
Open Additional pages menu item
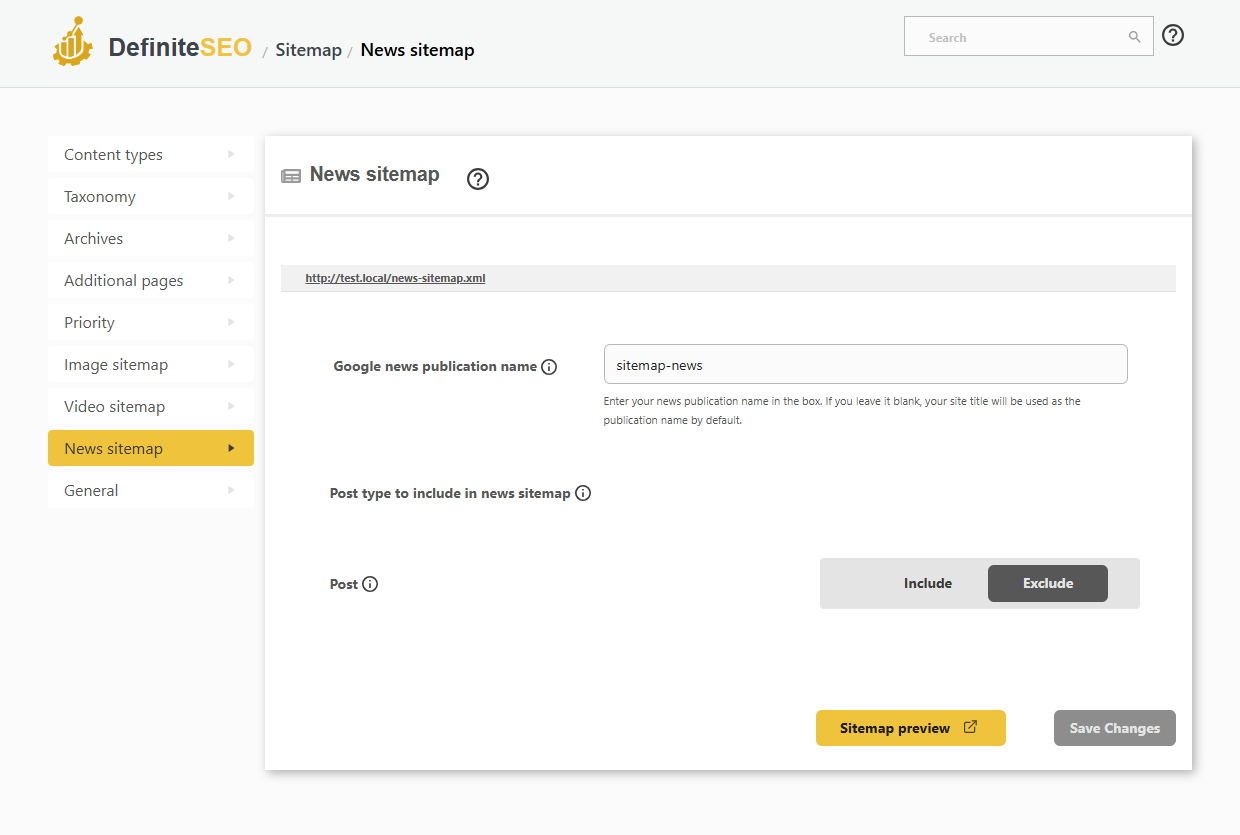coord(151,280)
